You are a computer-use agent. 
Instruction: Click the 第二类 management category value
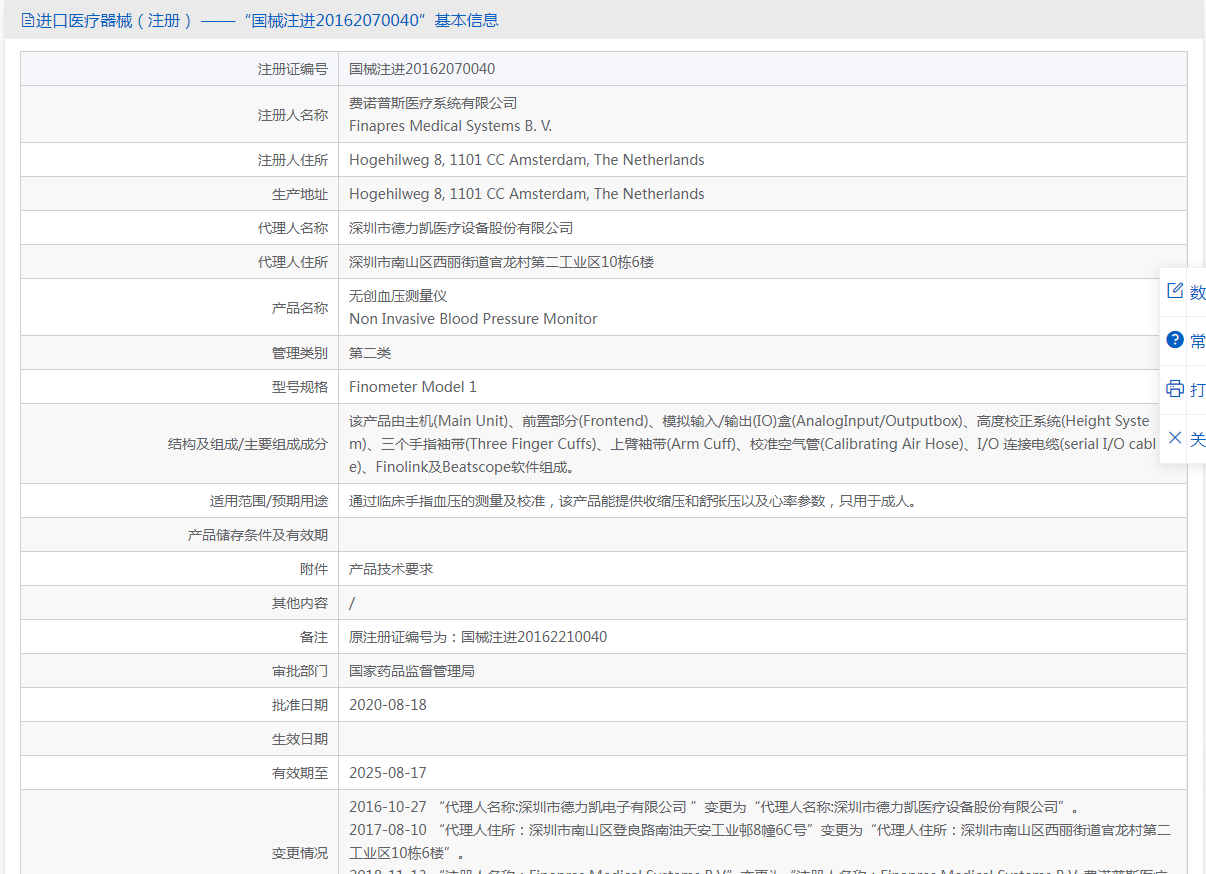pos(370,353)
